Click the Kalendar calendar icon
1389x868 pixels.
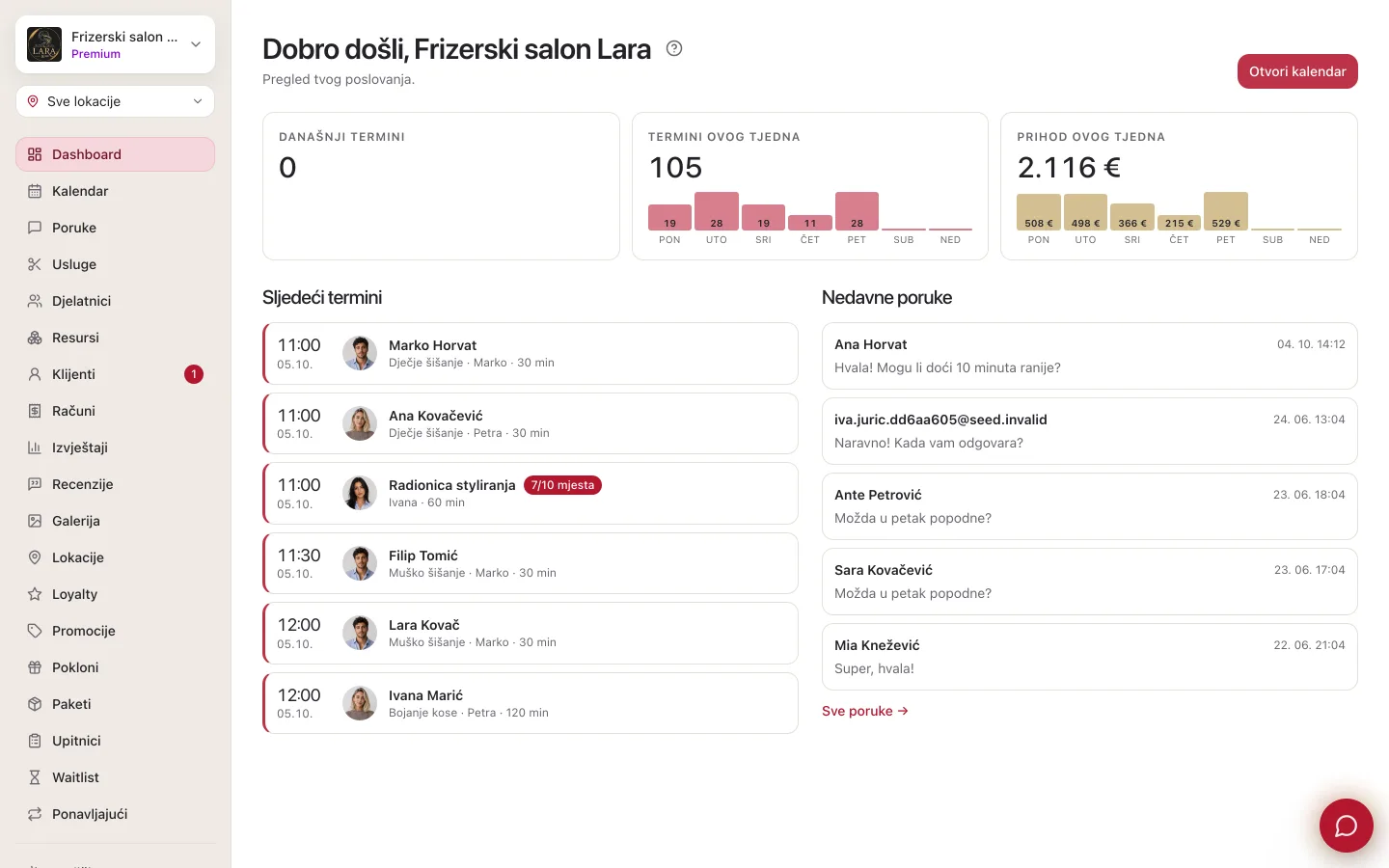pyautogui.click(x=35, y=191)
